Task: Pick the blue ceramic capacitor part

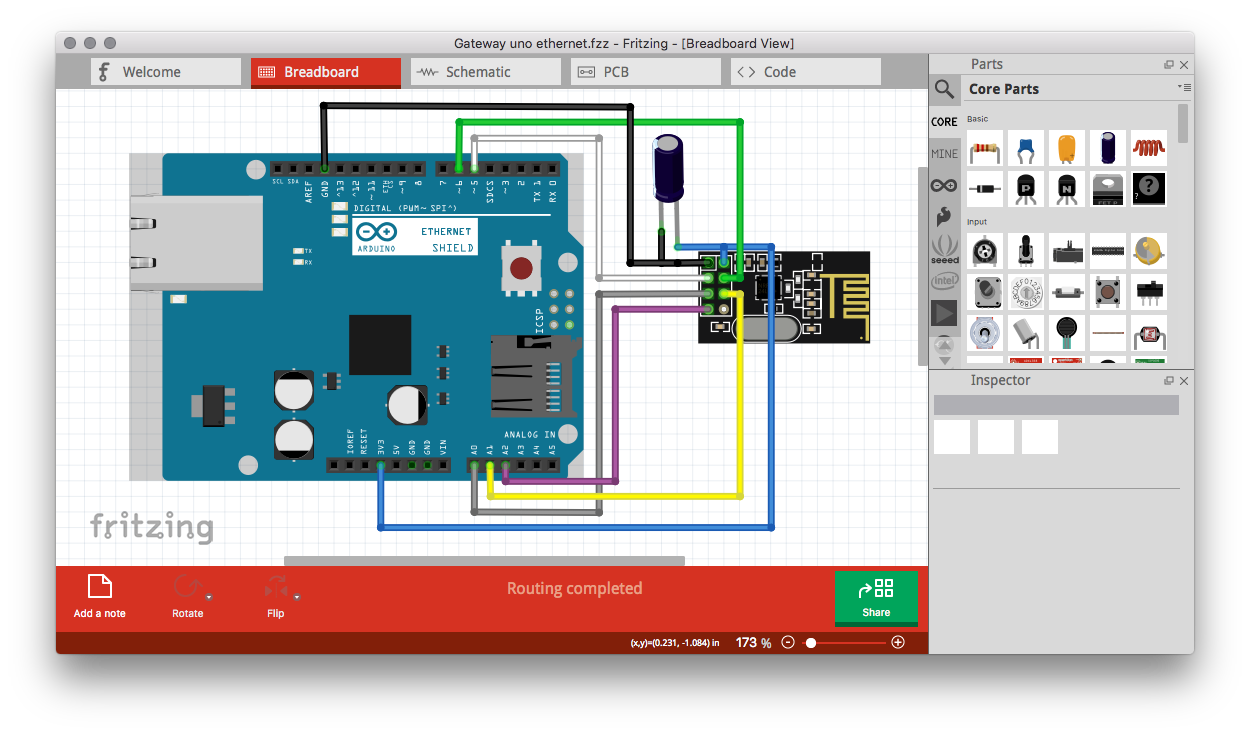Action: [x=1026, y=148]
